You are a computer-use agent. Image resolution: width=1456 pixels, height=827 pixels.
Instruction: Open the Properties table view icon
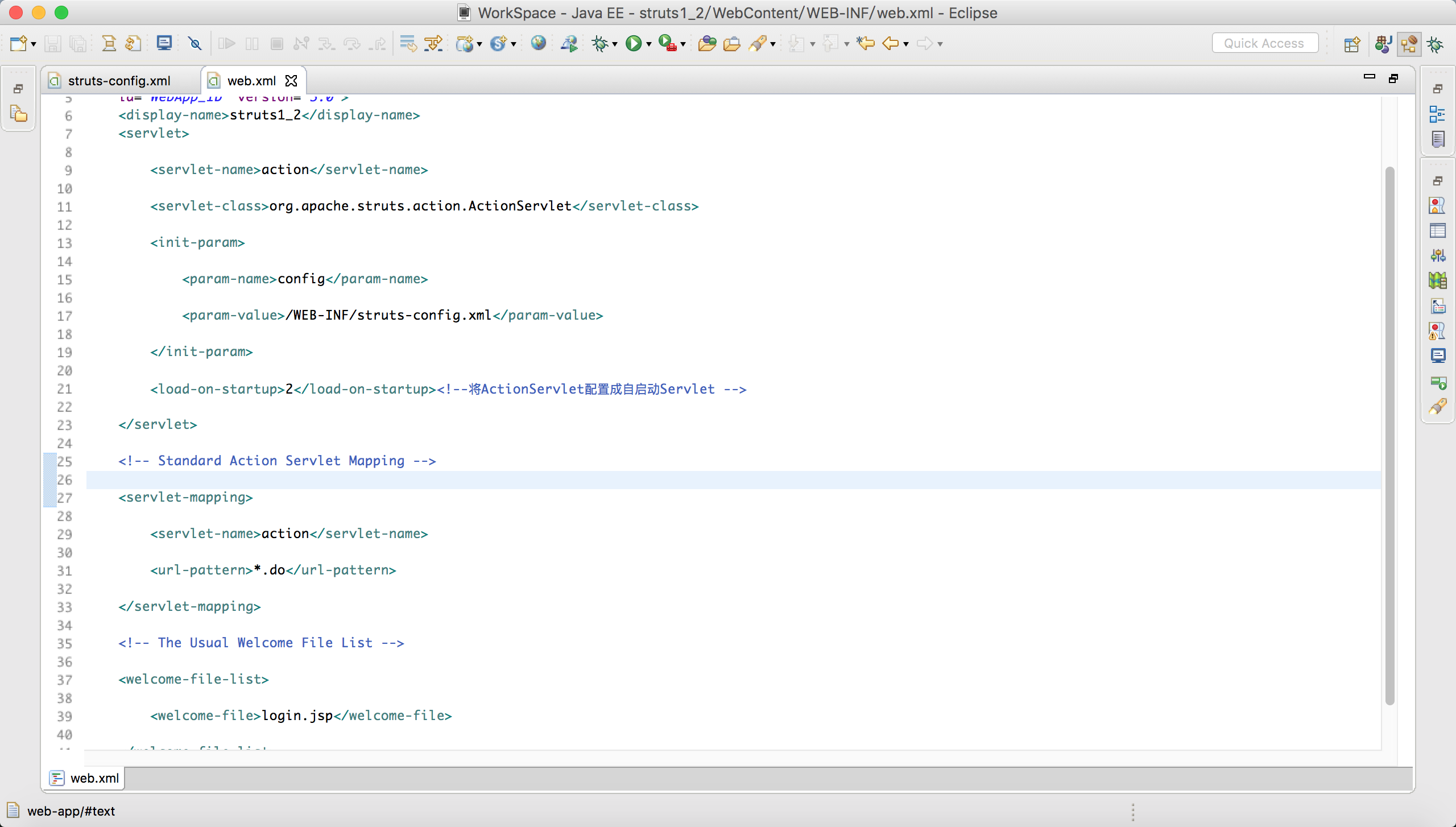click(1437, 230)
